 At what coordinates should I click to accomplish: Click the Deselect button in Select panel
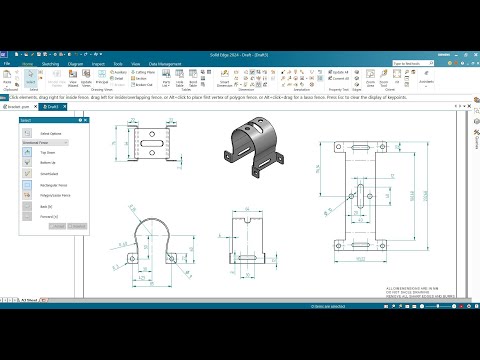click(x=77, y=226)
